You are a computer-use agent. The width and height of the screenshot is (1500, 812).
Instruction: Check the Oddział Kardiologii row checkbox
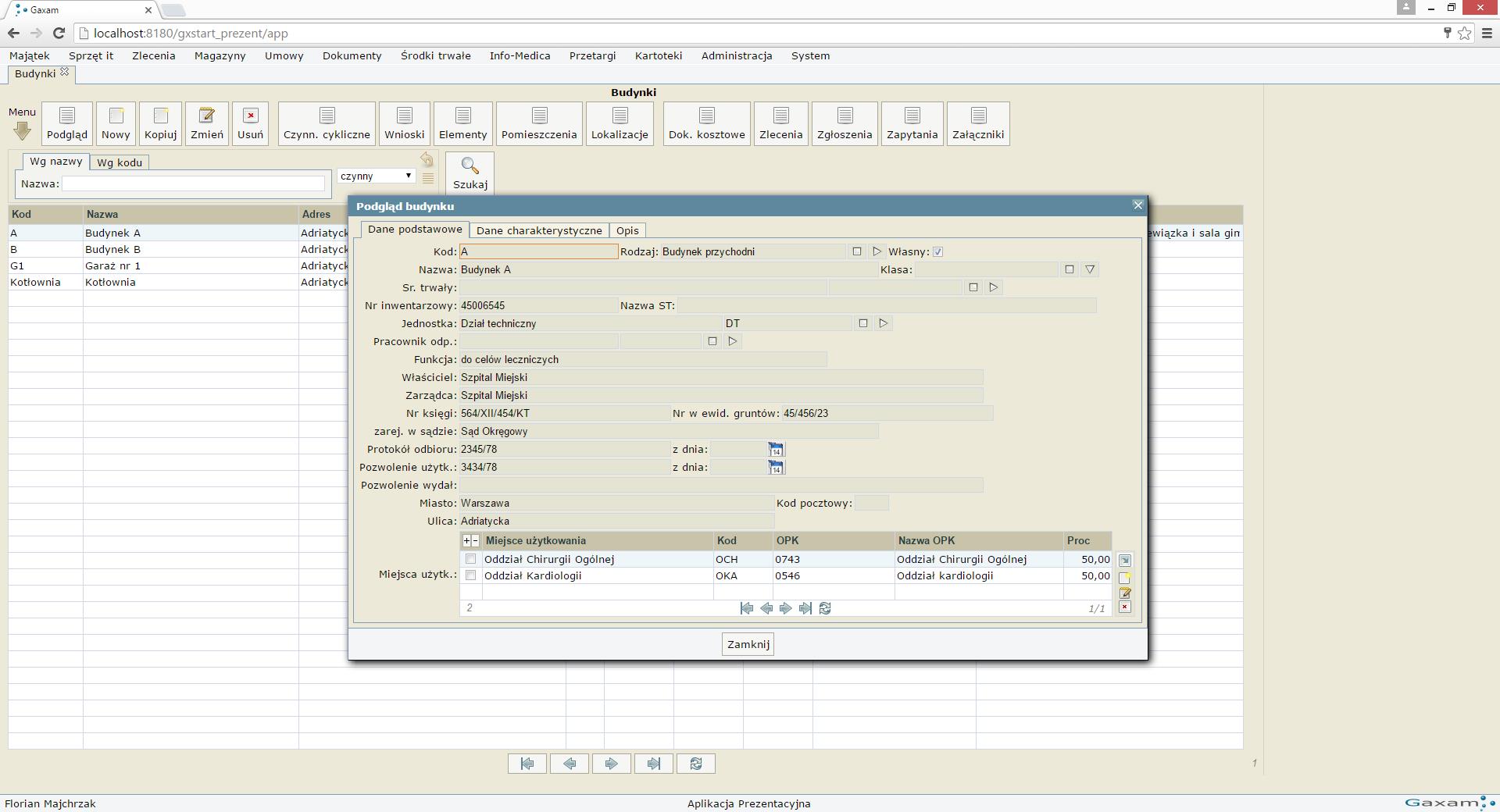[470, 575]
